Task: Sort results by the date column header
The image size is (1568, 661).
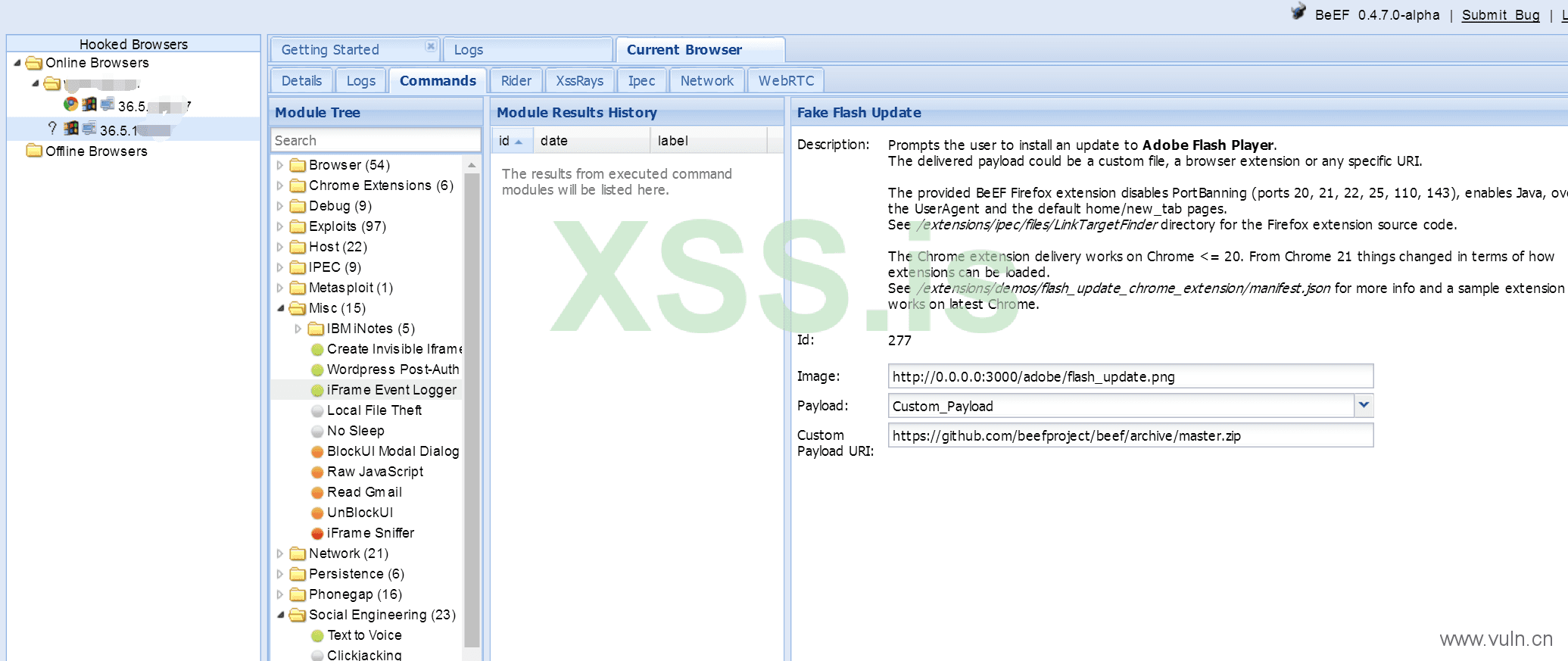Action: coord(591,141)
